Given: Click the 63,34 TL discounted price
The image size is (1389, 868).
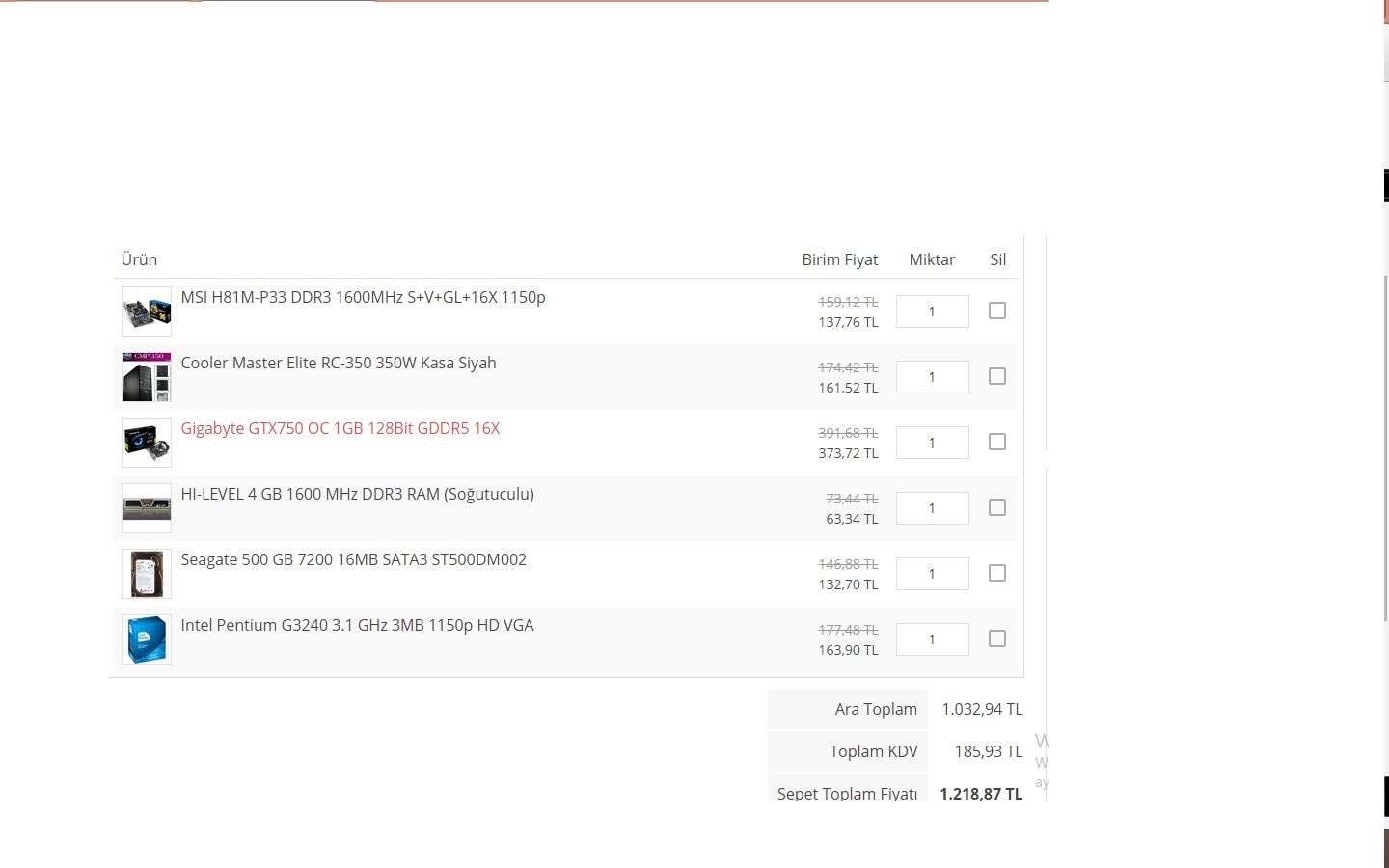Looking at the screenshot, I should [x=853, y=519].
